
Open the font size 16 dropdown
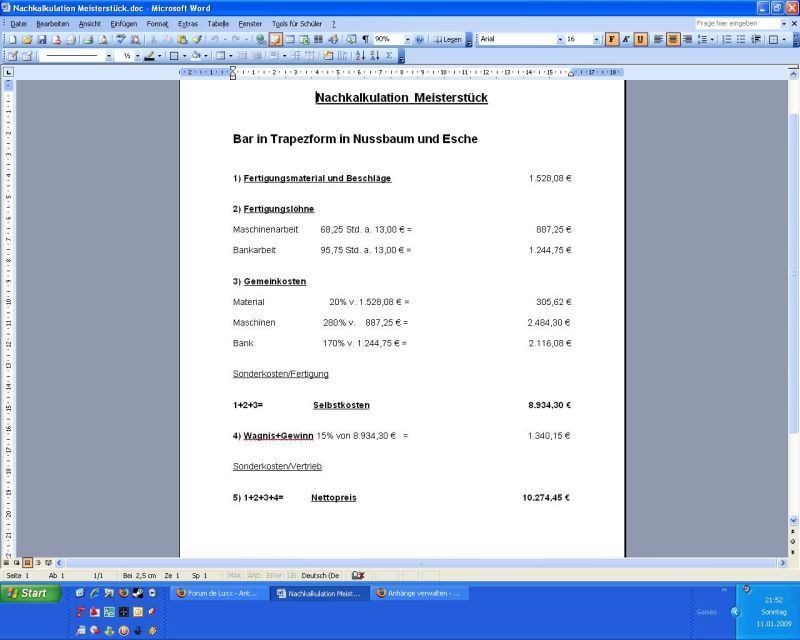click(x=596, y=39)
